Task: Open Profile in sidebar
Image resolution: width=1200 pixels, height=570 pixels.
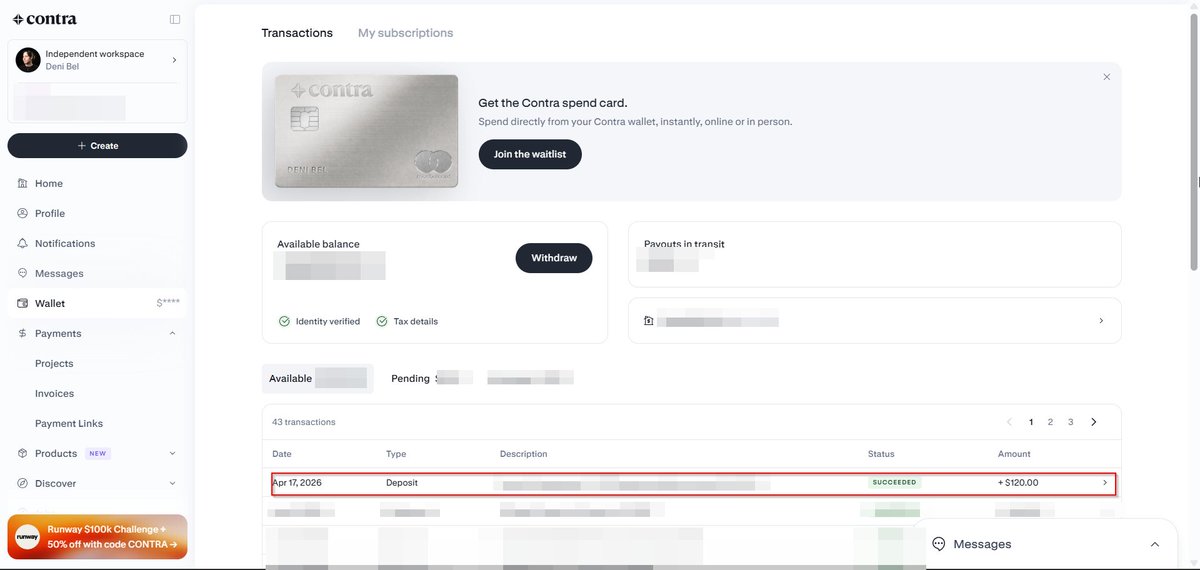Action: [x=50, y=213]
